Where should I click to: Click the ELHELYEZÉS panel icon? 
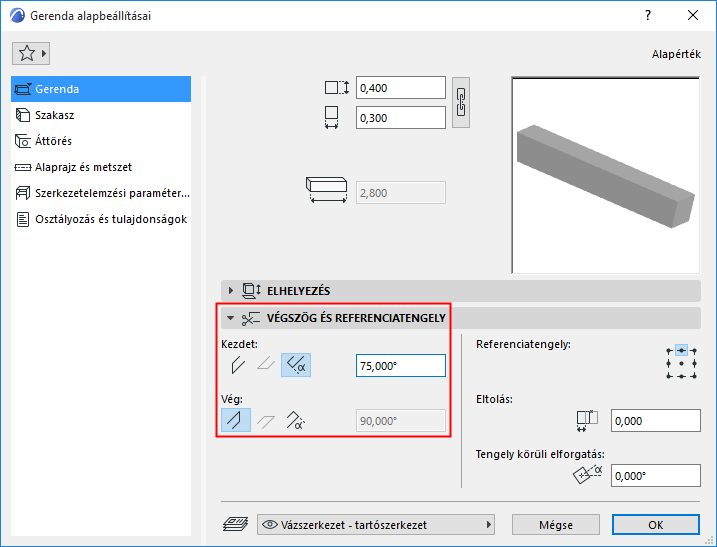pyautogui.click(x=251, y=291)
